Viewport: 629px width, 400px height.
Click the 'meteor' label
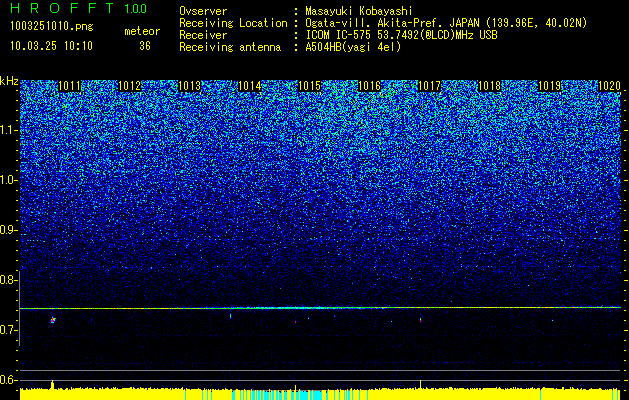142,31
